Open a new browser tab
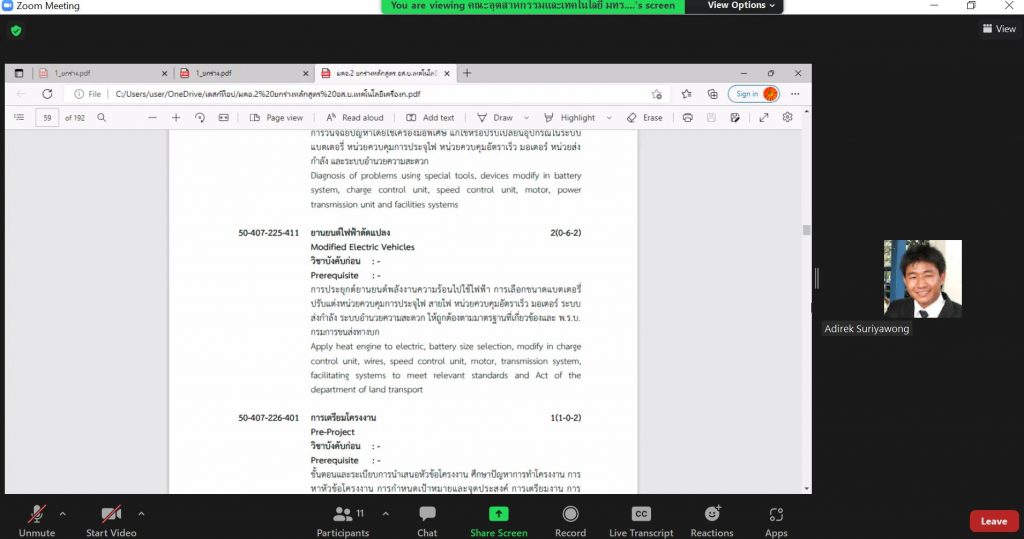Image resolution: width=1024 pixels, height=539 pixels. 467,73
